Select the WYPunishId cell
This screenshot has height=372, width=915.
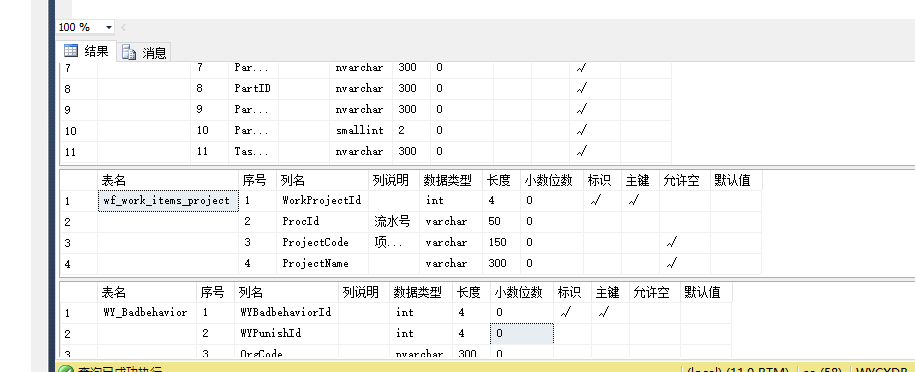tap(286, 333)
